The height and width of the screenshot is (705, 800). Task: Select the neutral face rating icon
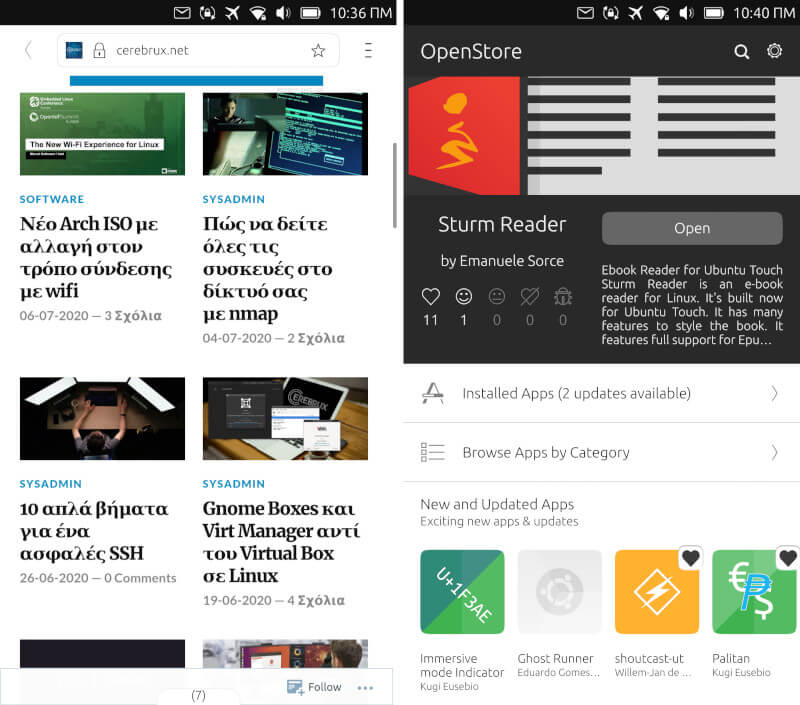(497, 296)
